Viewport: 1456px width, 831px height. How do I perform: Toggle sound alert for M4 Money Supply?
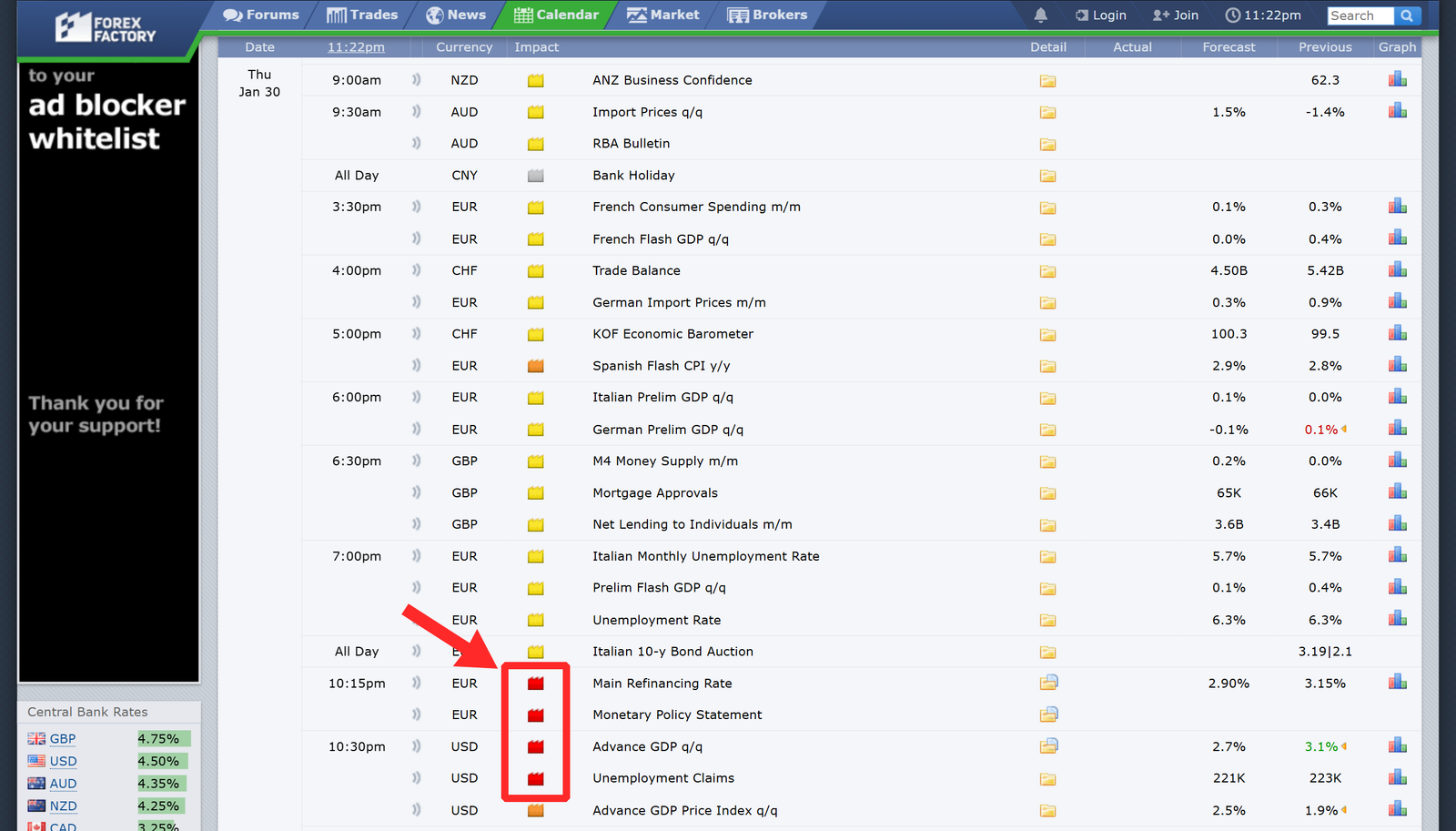(416, 461)
